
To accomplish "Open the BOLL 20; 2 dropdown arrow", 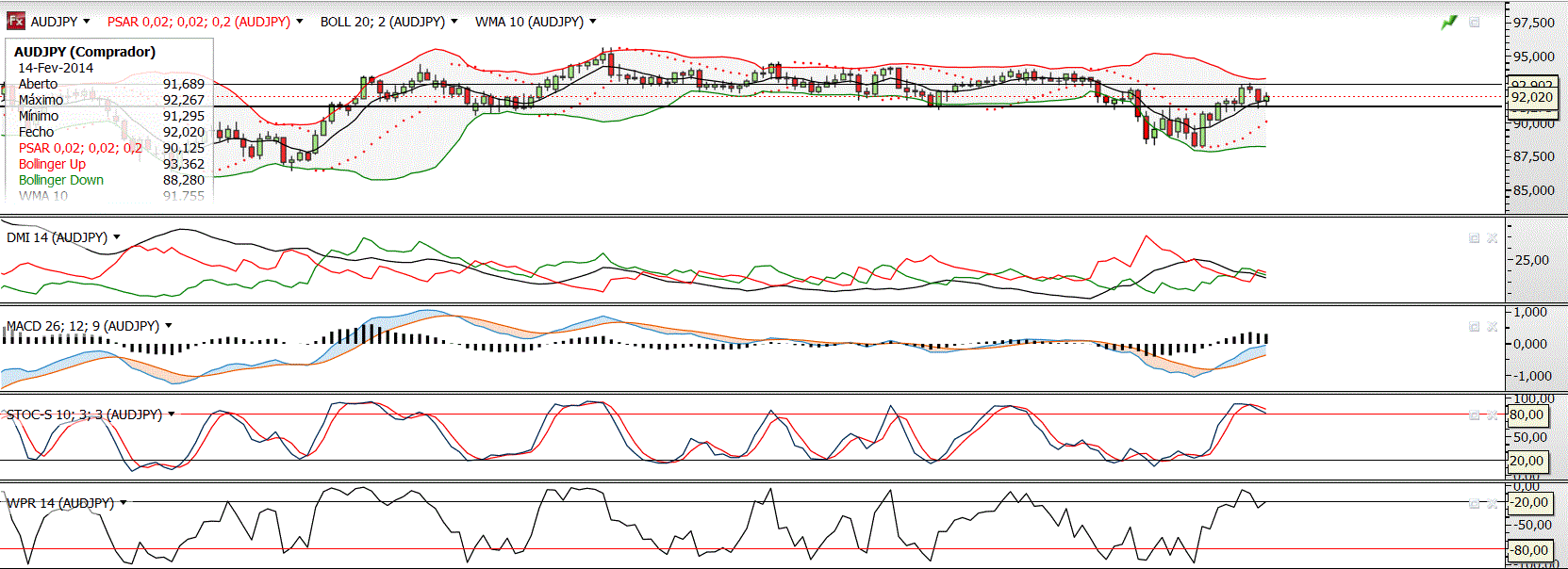I will point(454,22).
